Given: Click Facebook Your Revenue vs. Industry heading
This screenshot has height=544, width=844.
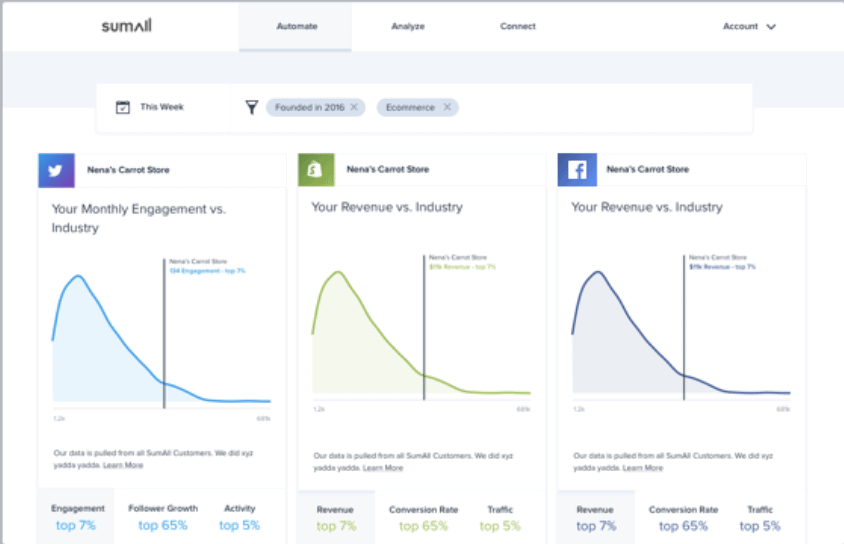Looking at the screenshot, I should [647, 207].
